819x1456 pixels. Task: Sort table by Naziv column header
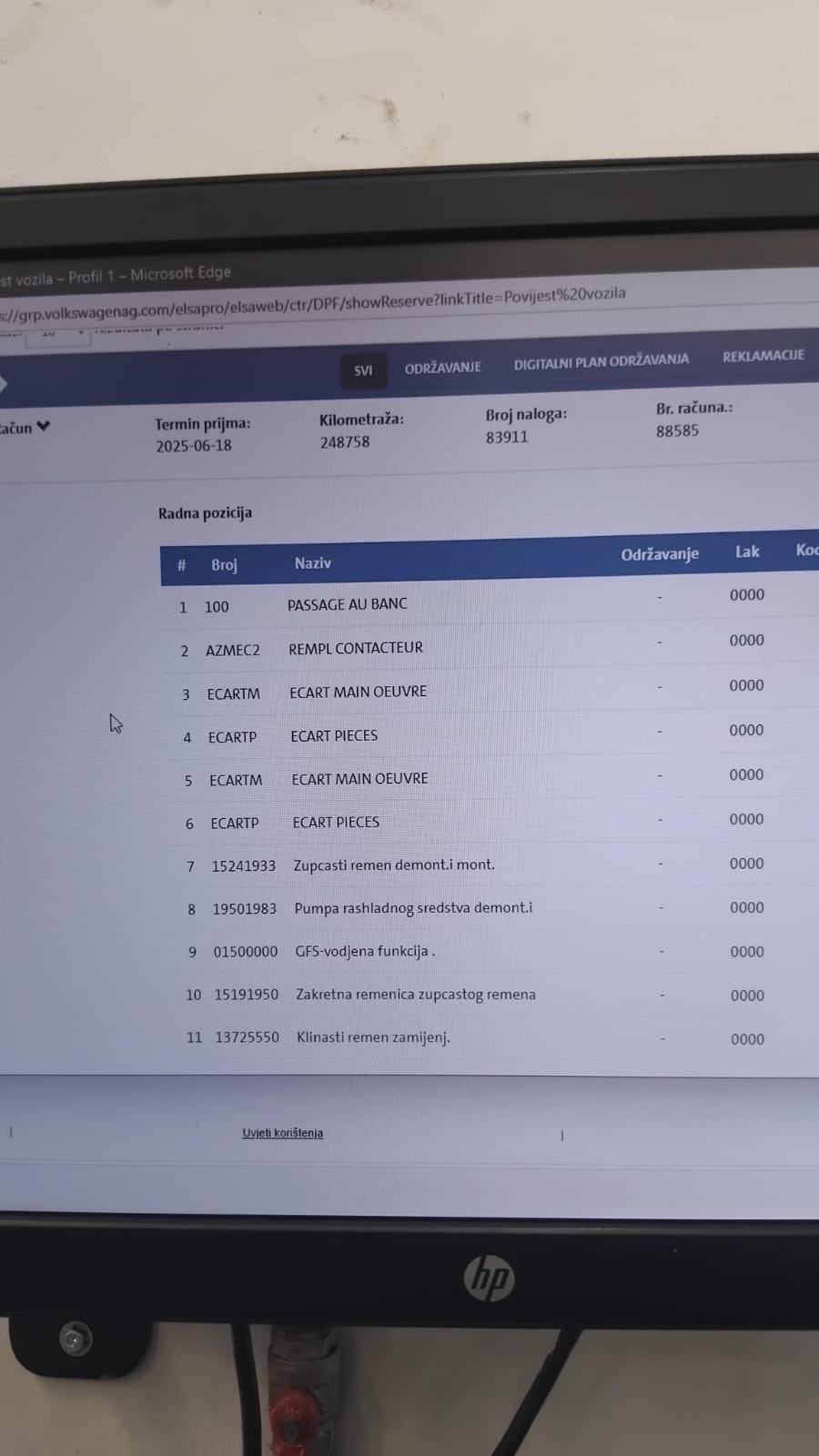[x=313, y=563]
